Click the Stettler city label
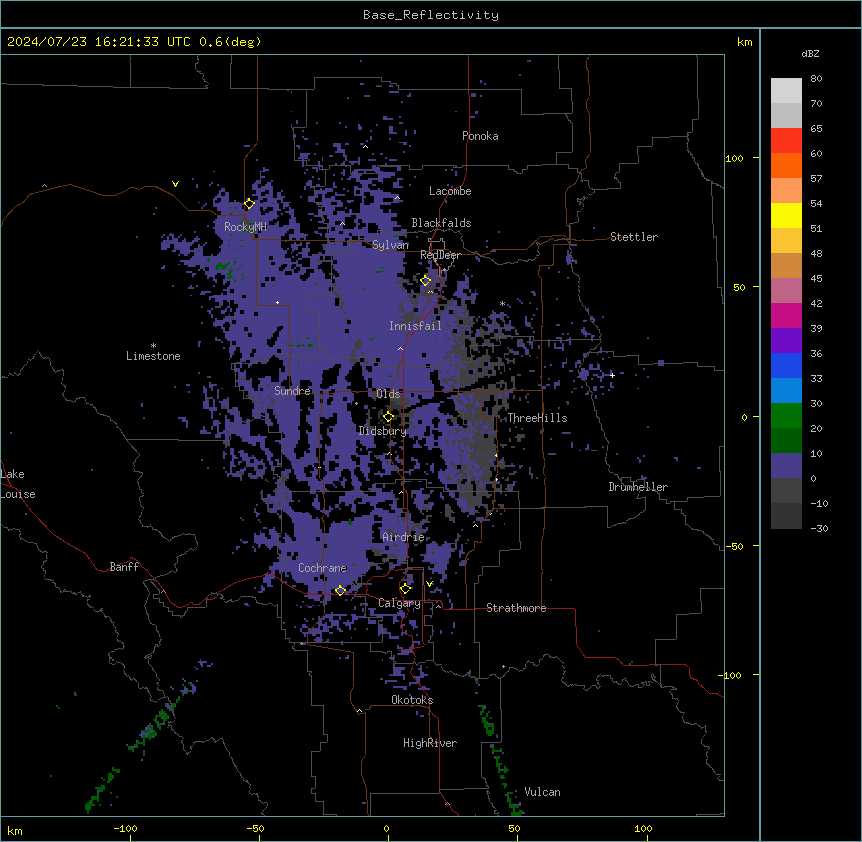 (x=634, y=237)
